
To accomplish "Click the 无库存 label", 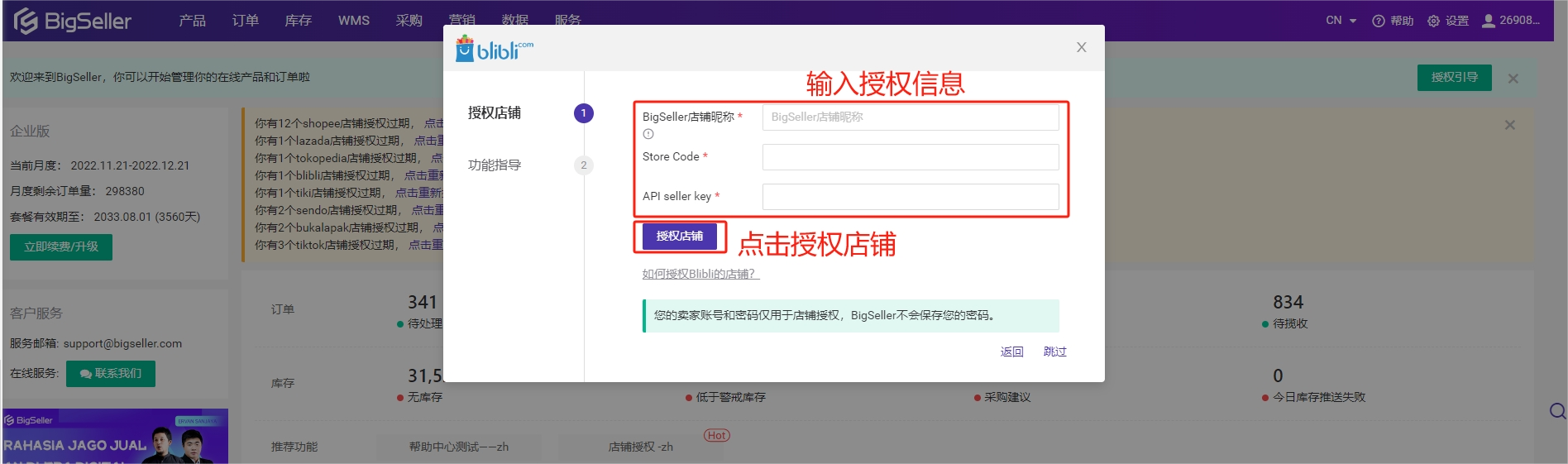I will click(x=424, y=398).
